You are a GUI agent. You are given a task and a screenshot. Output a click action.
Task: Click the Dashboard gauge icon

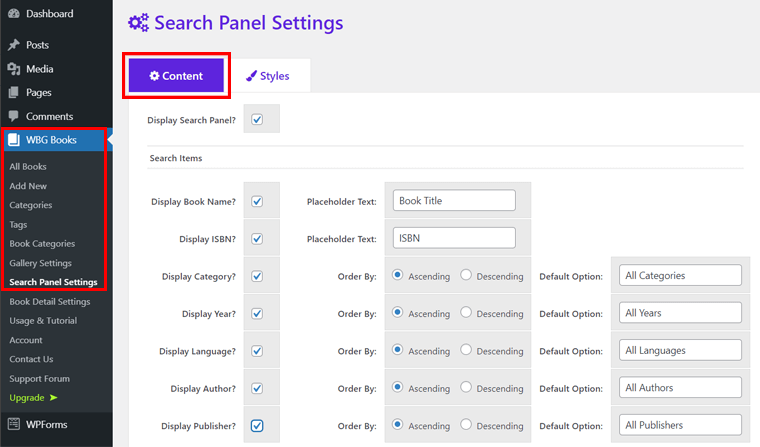click(14, 14)
